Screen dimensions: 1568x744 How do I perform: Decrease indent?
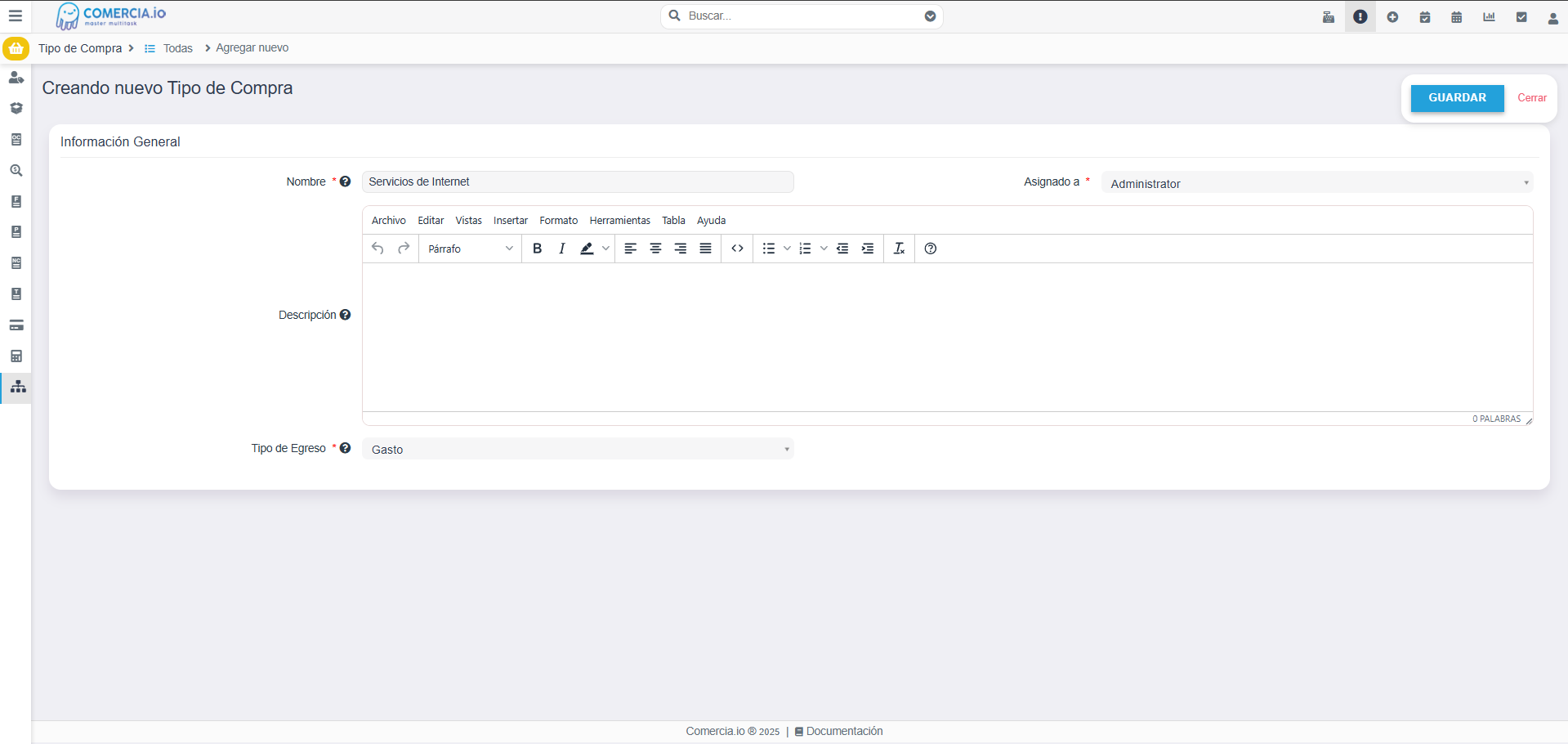[x=842, y=249]
